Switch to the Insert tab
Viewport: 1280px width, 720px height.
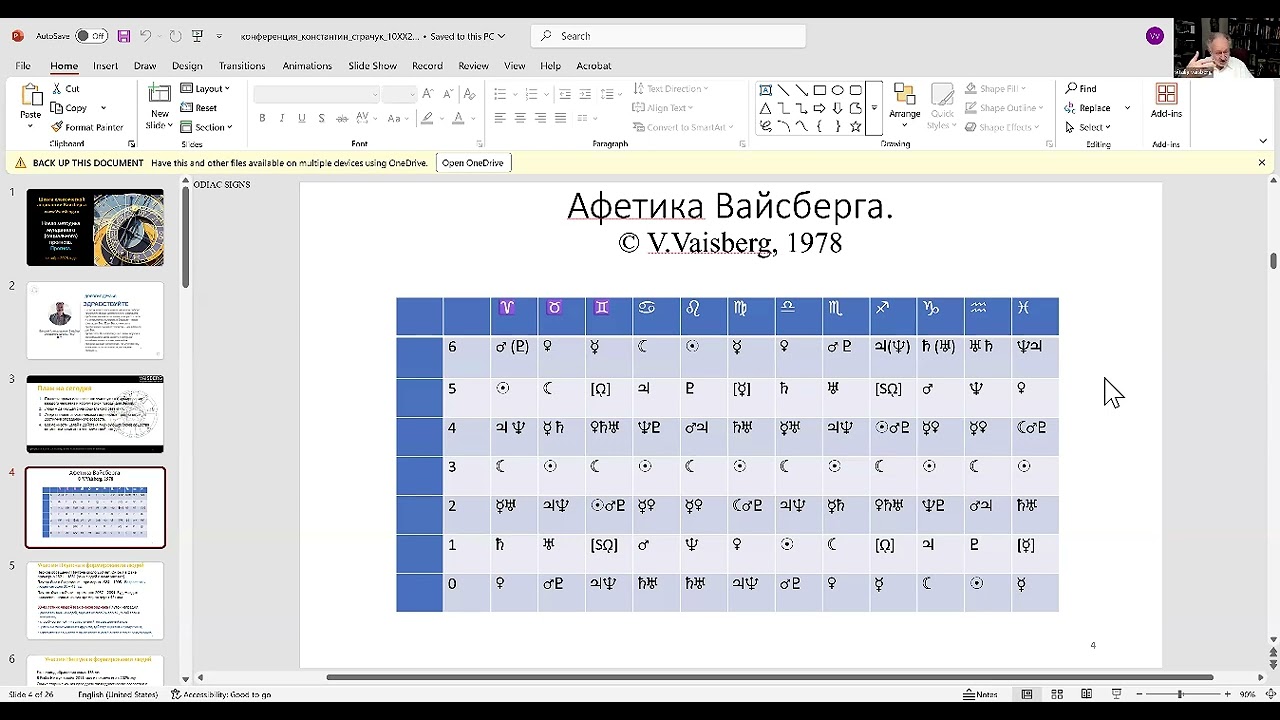(x=105, y=66)
